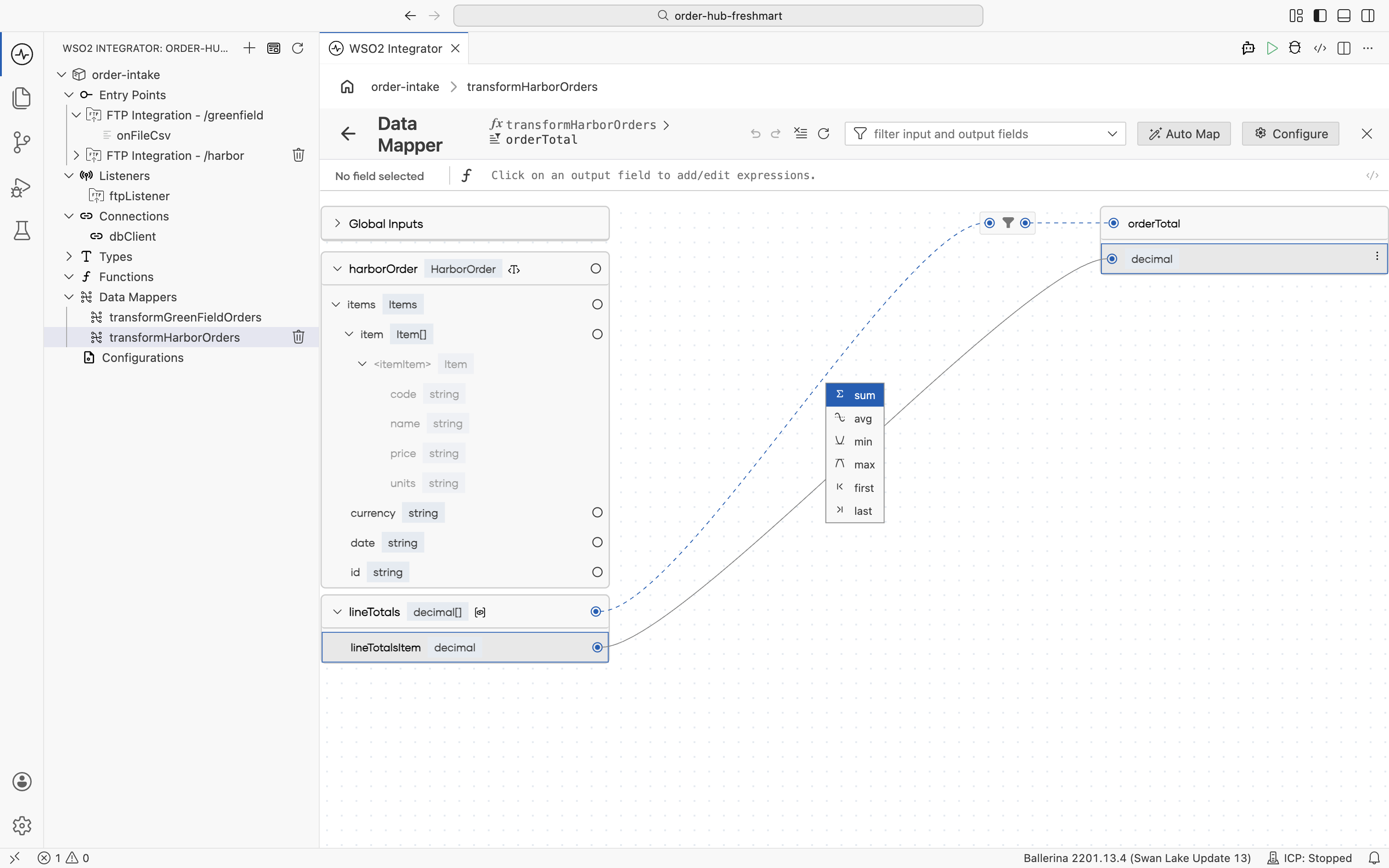Open more editor actions menu
Screen dimensions: 1389x868
click(1368, 48)
